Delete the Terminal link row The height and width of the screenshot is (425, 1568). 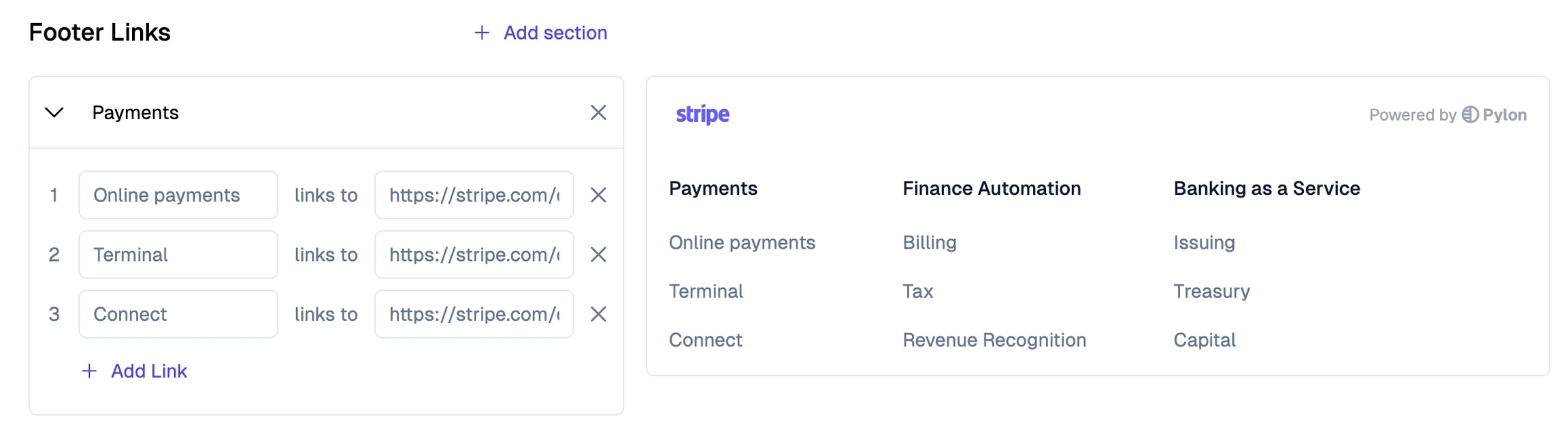click(598, 255)
